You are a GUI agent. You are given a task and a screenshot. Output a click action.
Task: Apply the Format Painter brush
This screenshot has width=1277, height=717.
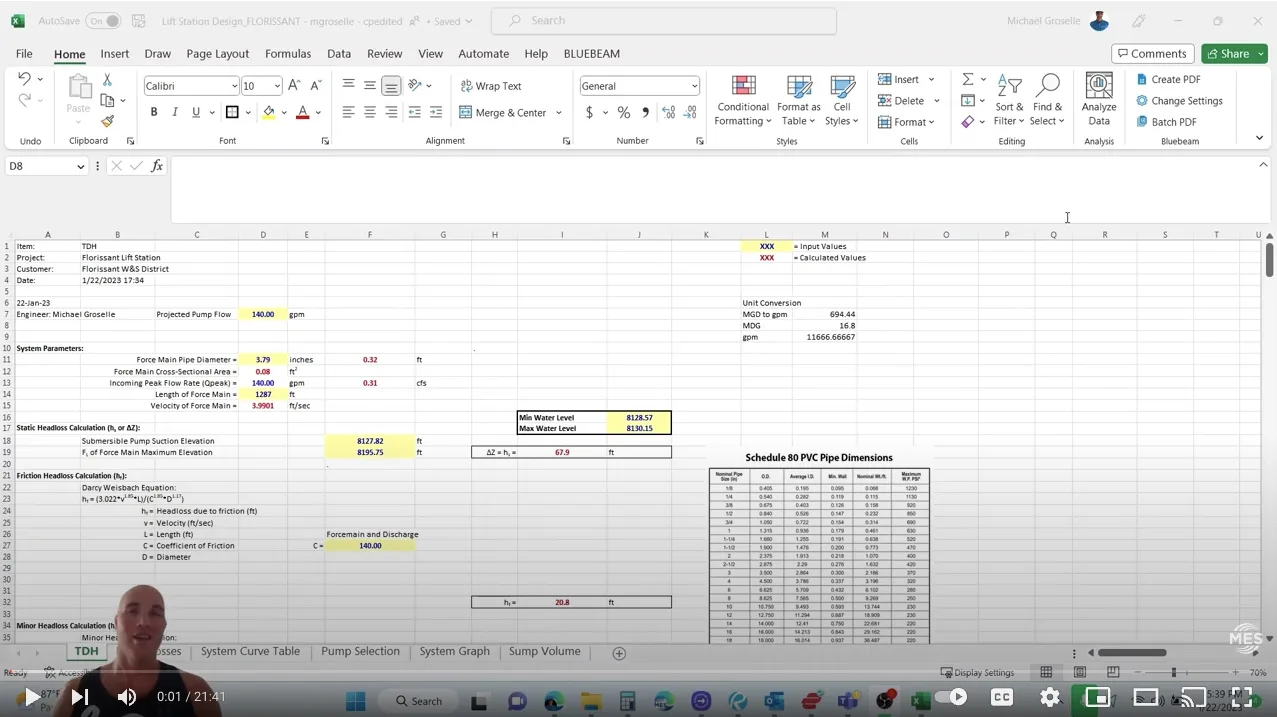click(107, 121)
